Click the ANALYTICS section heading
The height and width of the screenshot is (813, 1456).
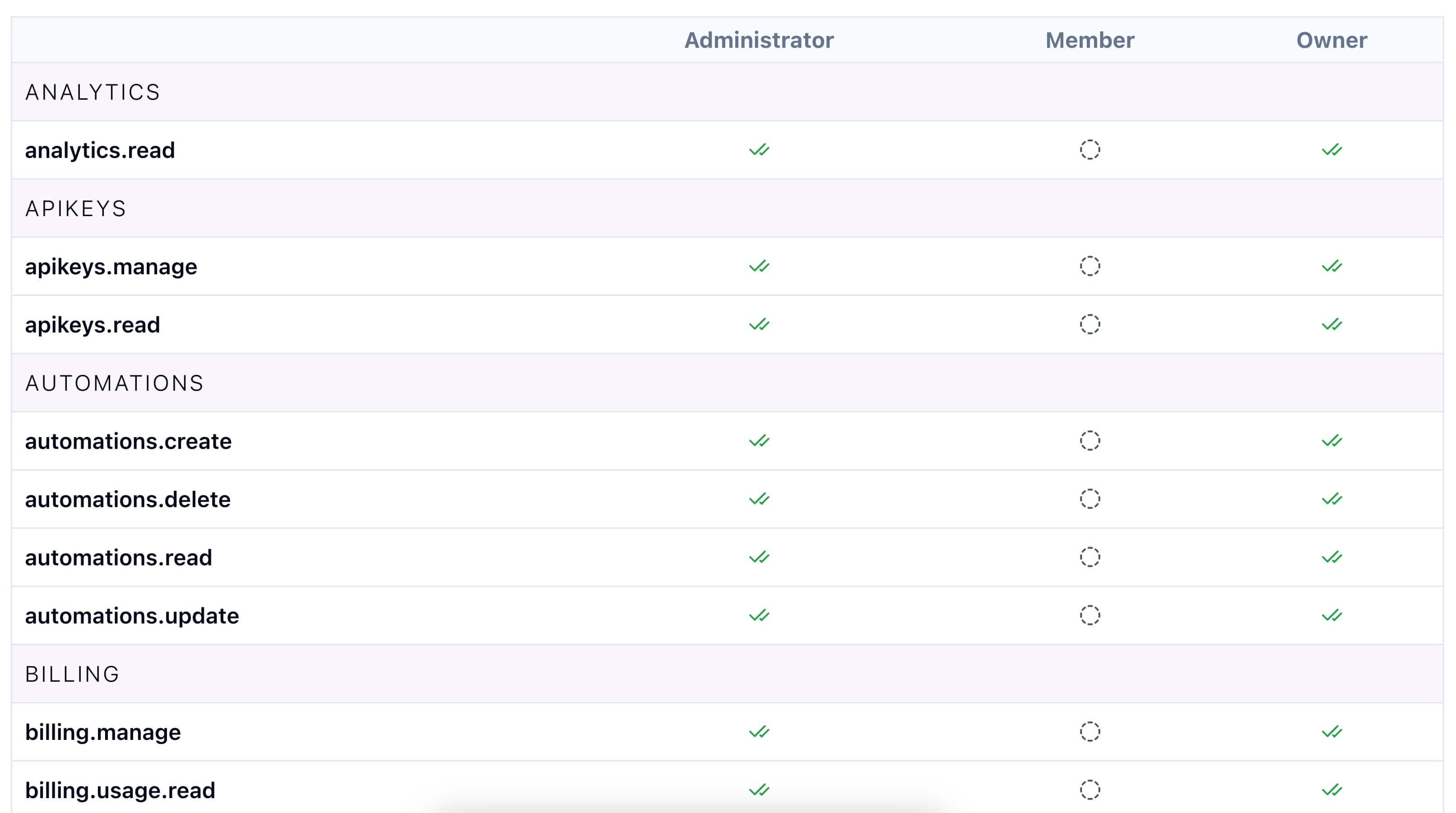pyautogui.click(x=93, y=92)
